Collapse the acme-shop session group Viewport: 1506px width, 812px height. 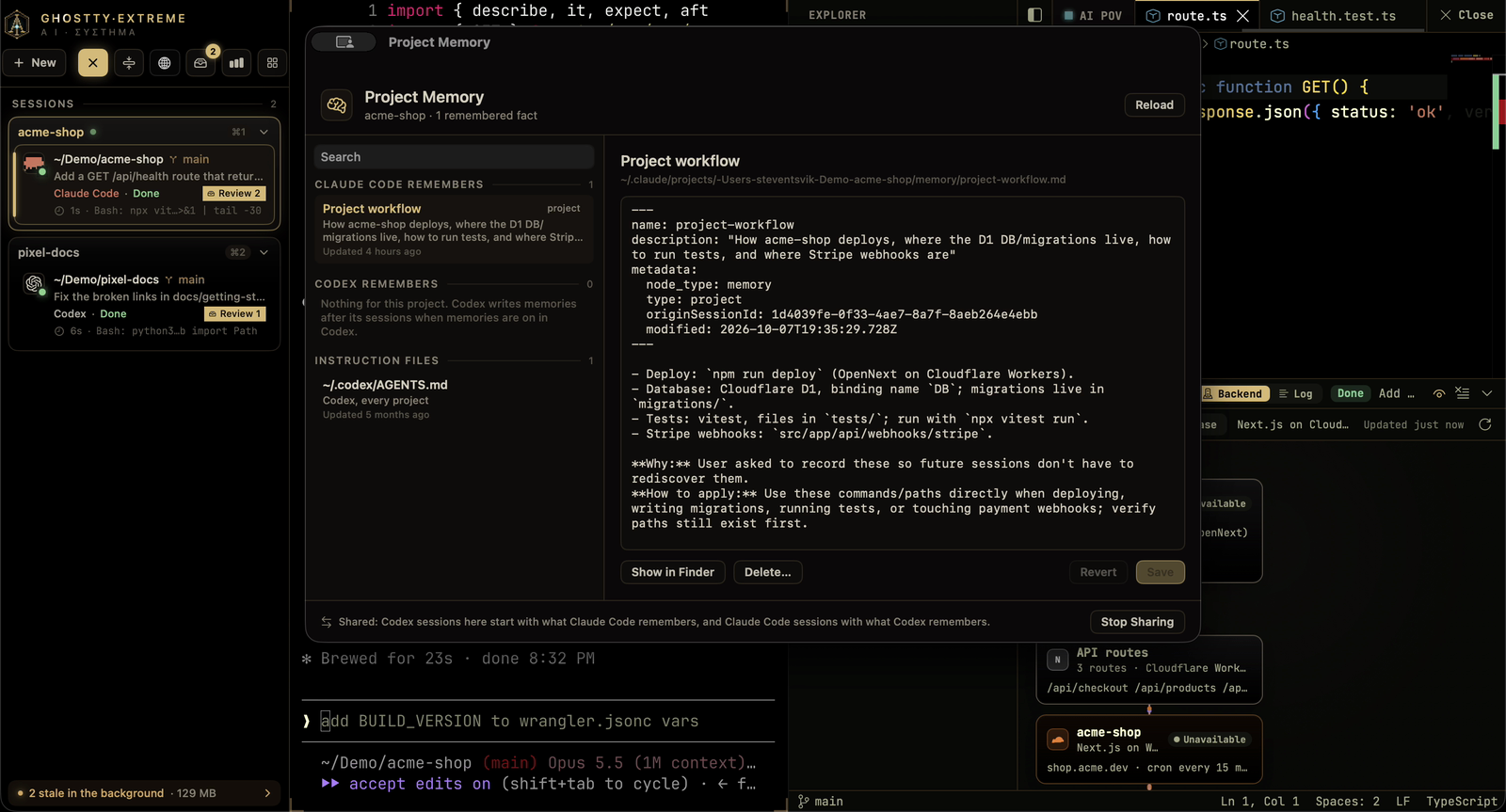[x=264, y=133]
